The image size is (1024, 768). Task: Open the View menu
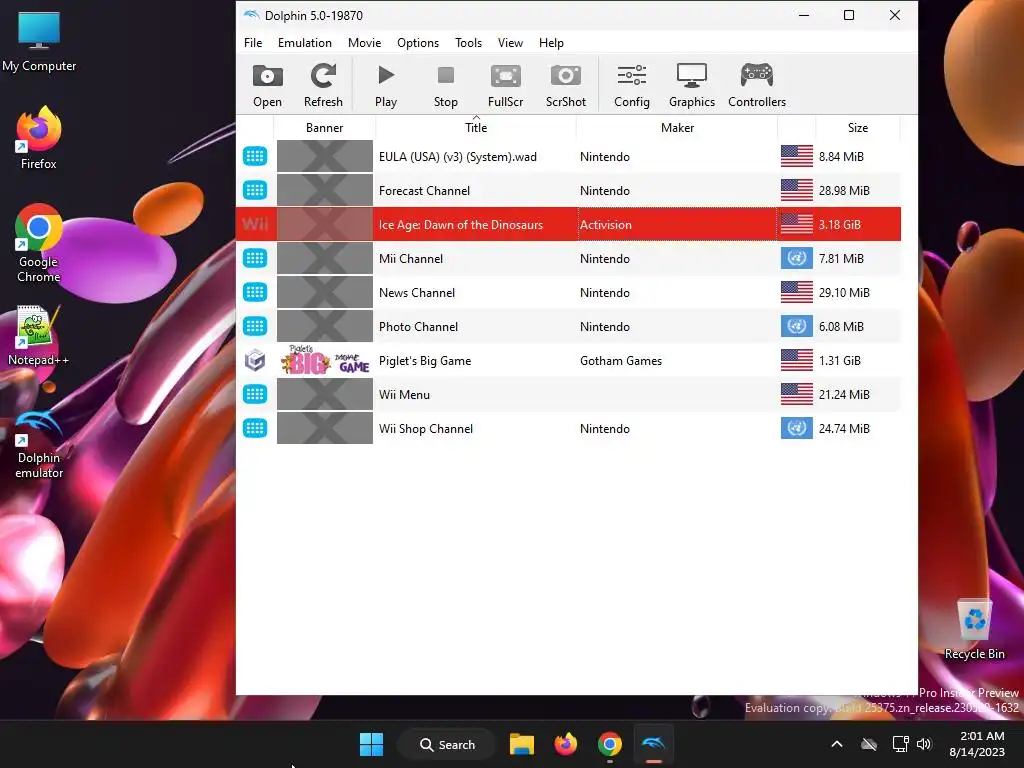coord(510,42)
